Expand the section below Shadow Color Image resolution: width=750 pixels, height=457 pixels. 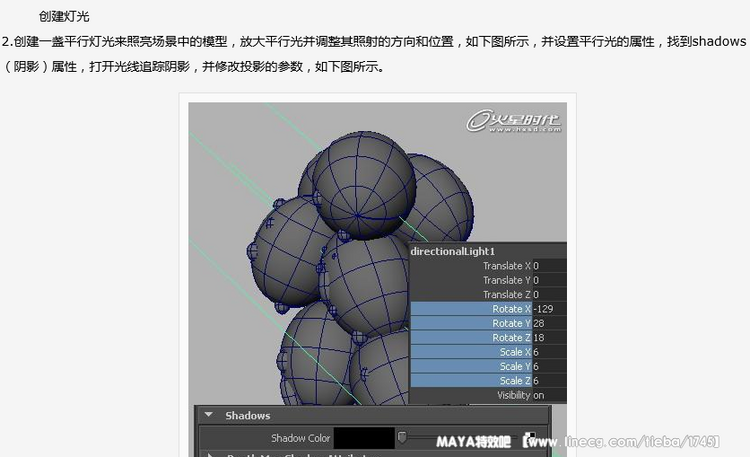212,454
